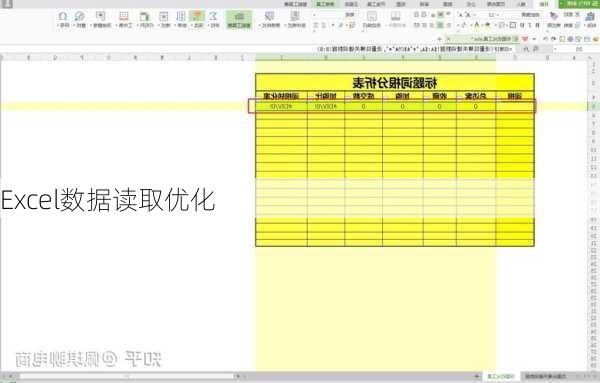Click the formula text in the formula bar
600x383 pixels.
[x=415, y=49]
